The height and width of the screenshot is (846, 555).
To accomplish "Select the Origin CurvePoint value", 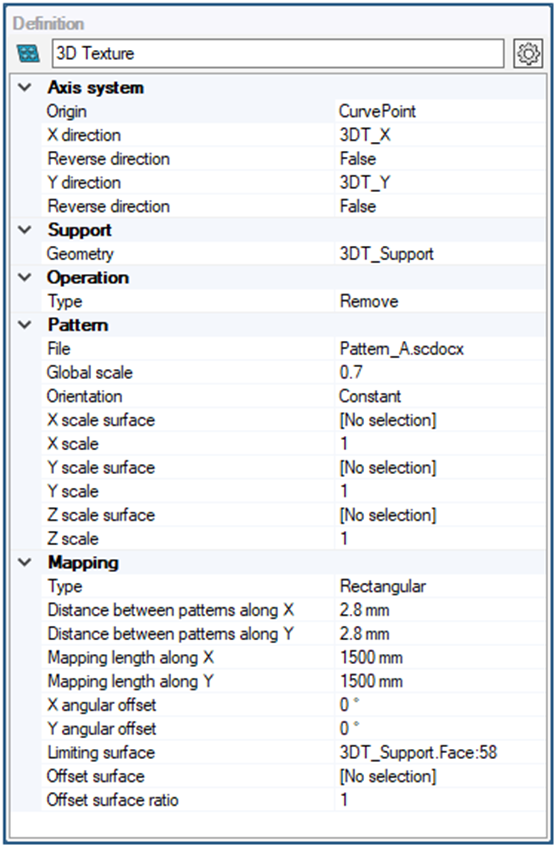I will coord(440,111).
